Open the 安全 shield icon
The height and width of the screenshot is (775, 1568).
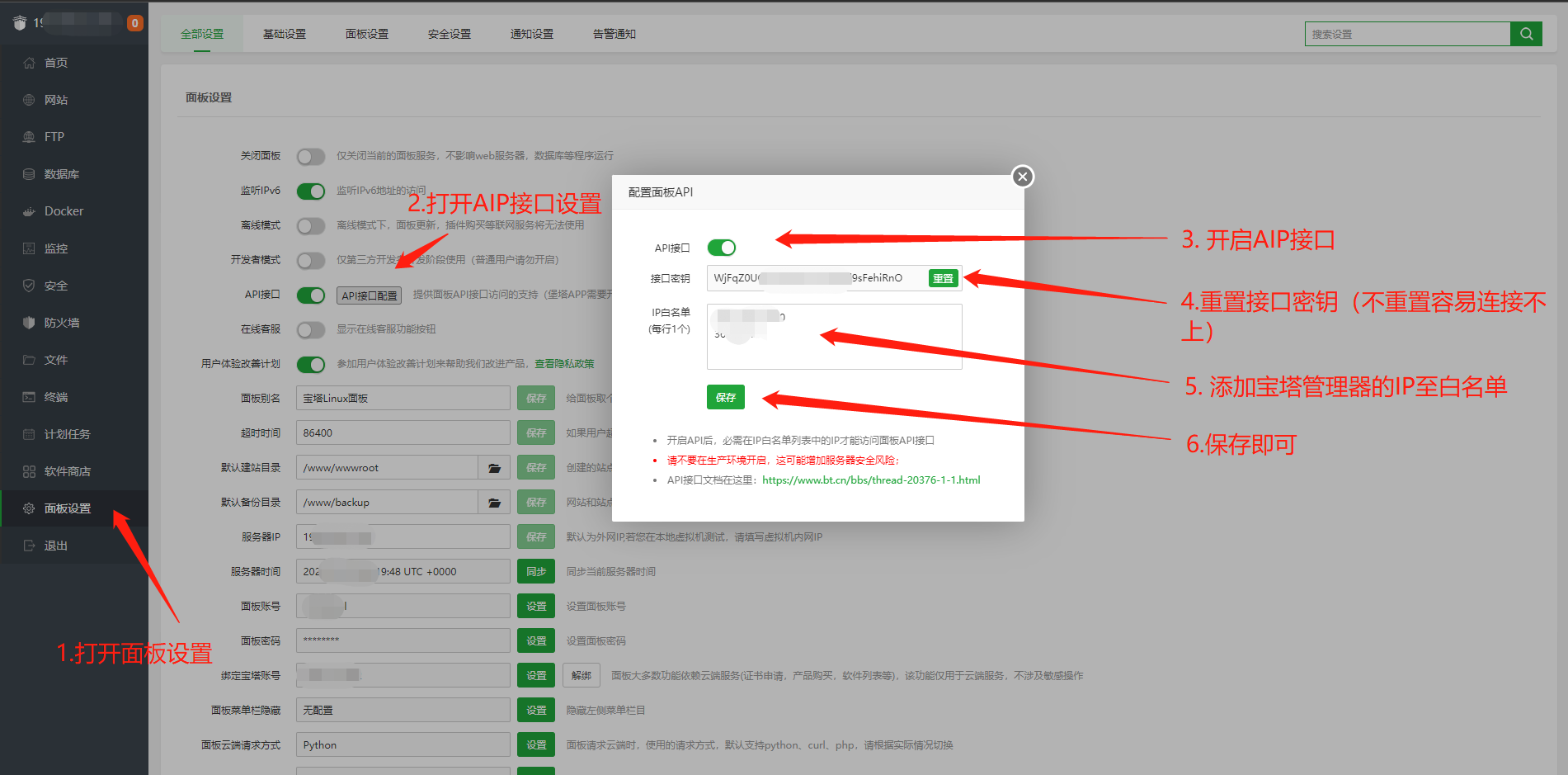(29, 286)
